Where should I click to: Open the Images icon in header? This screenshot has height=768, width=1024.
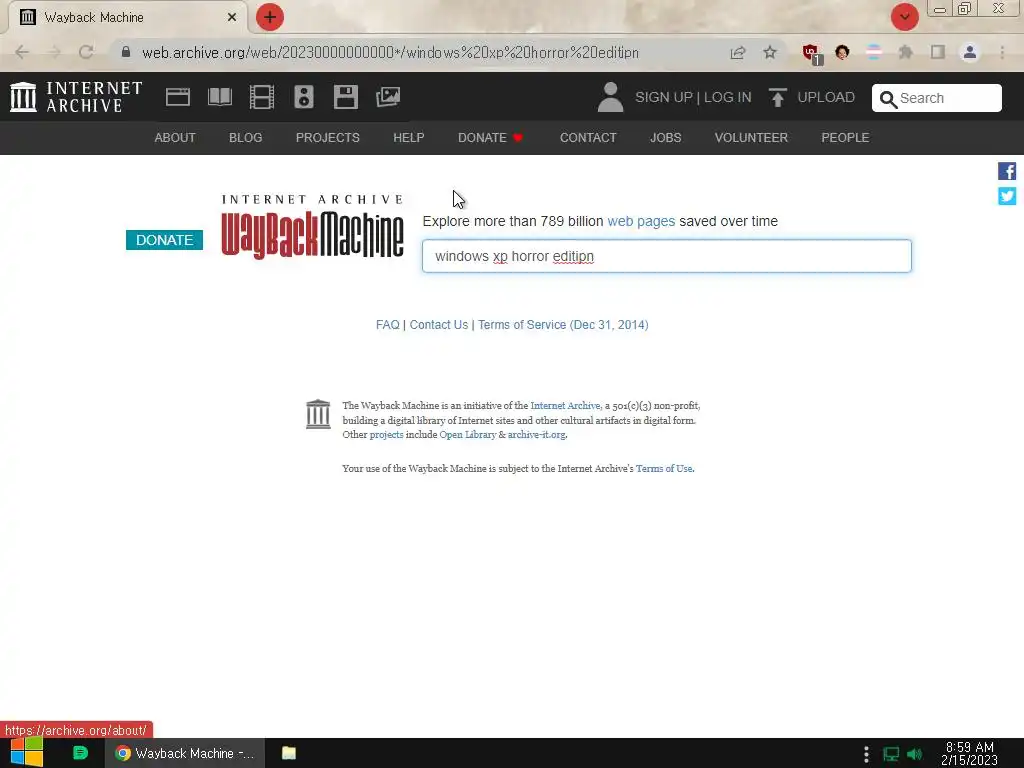pyautogui.click(x=388, y=97)
